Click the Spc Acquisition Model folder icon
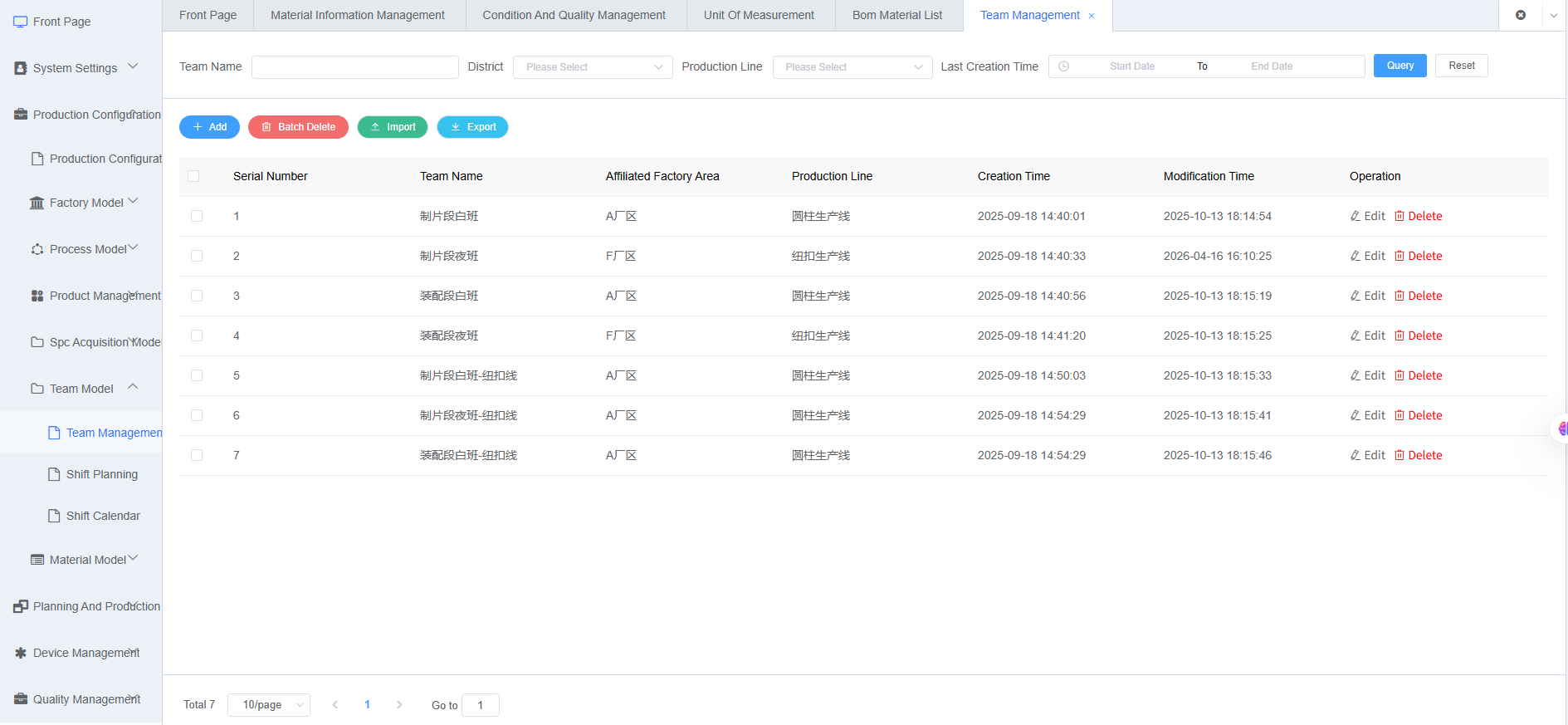Screen dimensions: 1568x725 [x=37, y=342]
